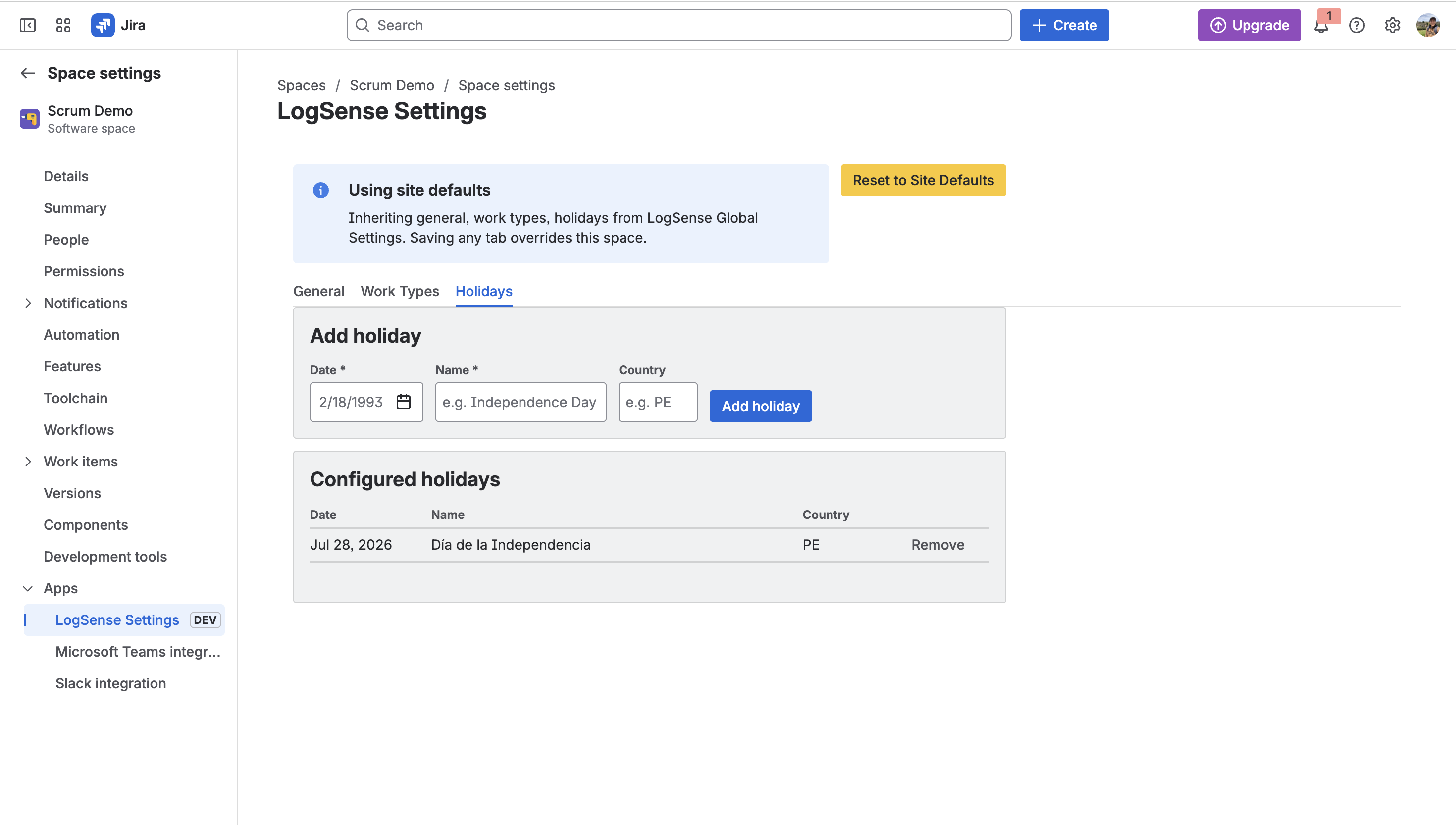
Task: Click the magnifier icon in Search
Action: tap(363, 25)
